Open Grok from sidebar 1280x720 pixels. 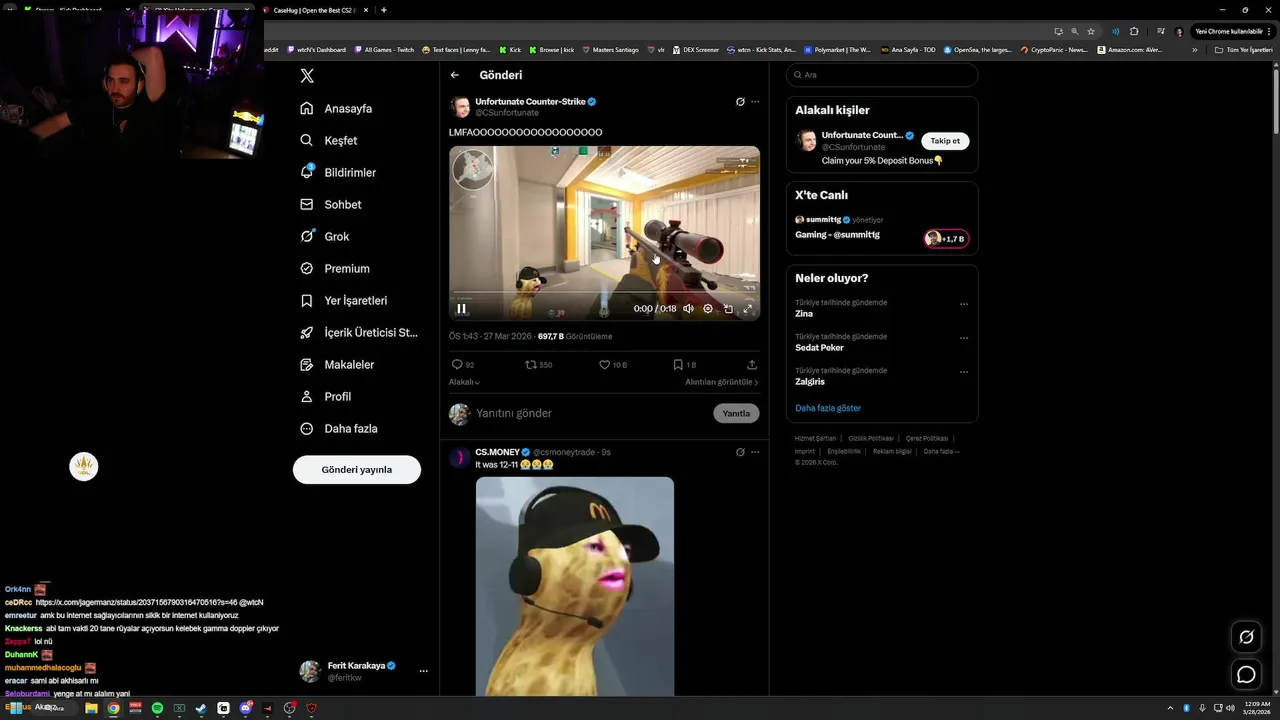pyautogui.click(x=325, y=237)
